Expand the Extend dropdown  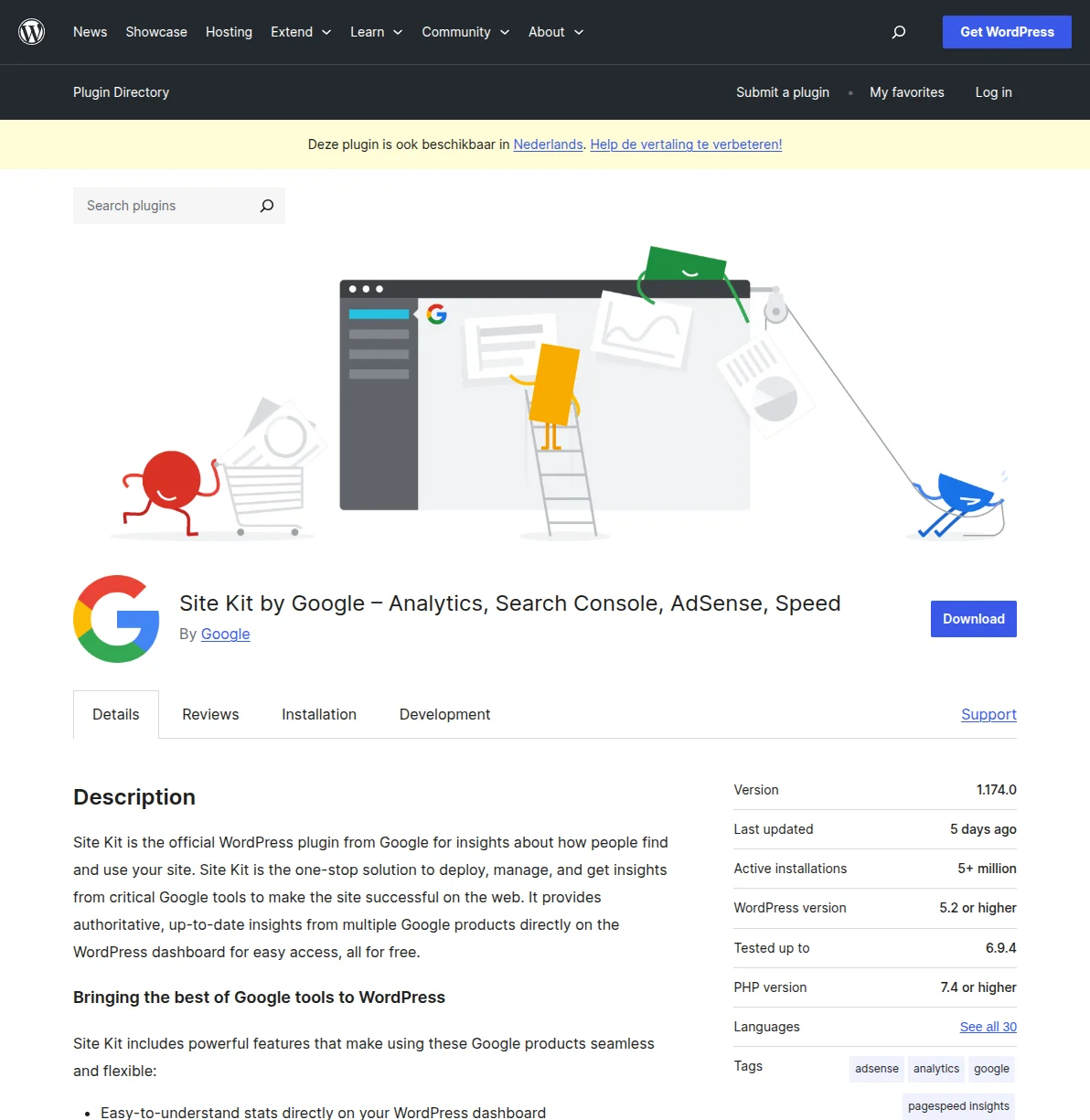[301, 32]
